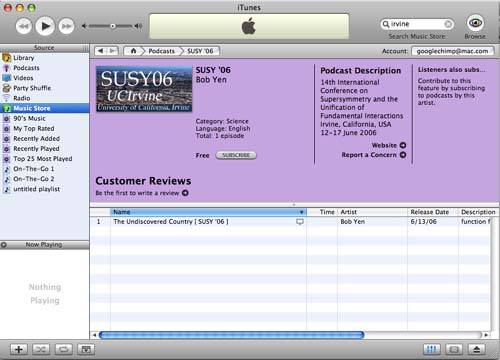Click the Report a Concern link
Viewport: 500px width, 360px height.
coord(374,155)
